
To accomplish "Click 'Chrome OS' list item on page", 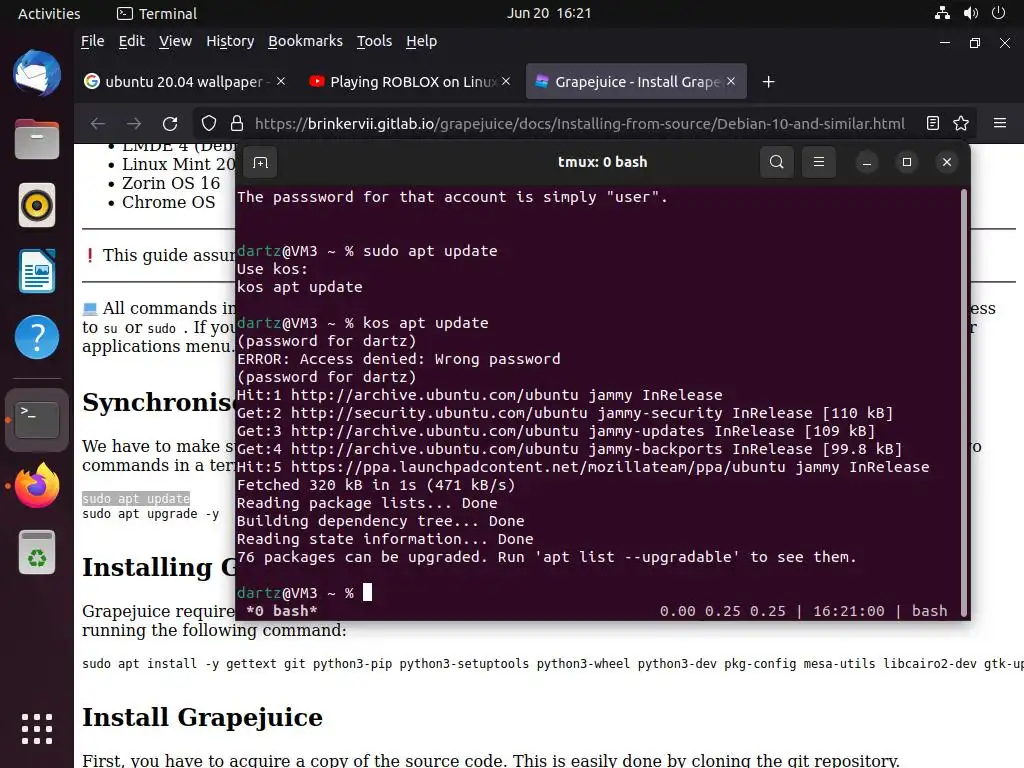I will pyautogui.click(x=168, y=202).
